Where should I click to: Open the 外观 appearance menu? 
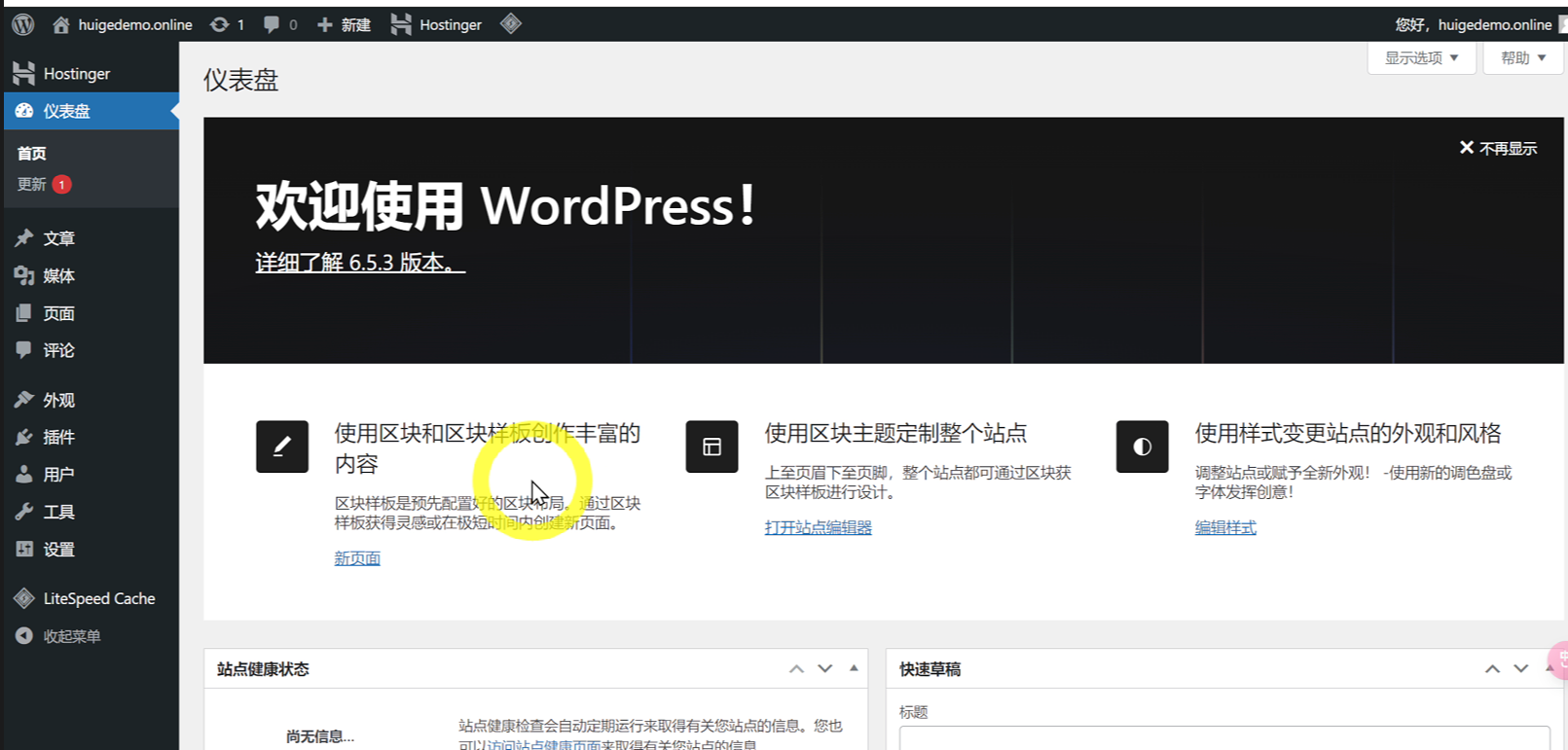pos(91,400)
